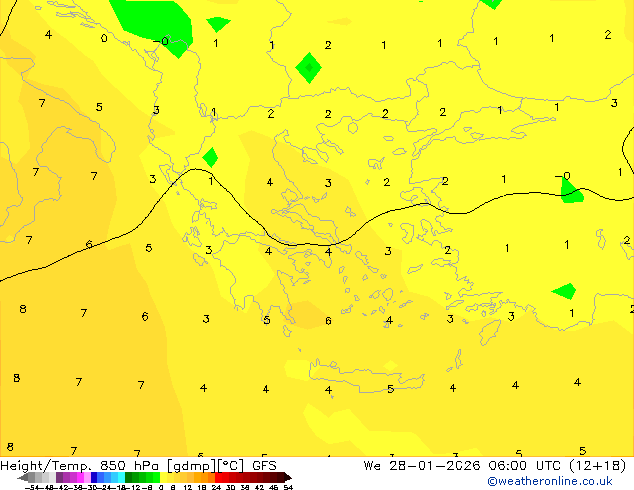Click the green diamond-shaped cold patch on map

[309, 68]
